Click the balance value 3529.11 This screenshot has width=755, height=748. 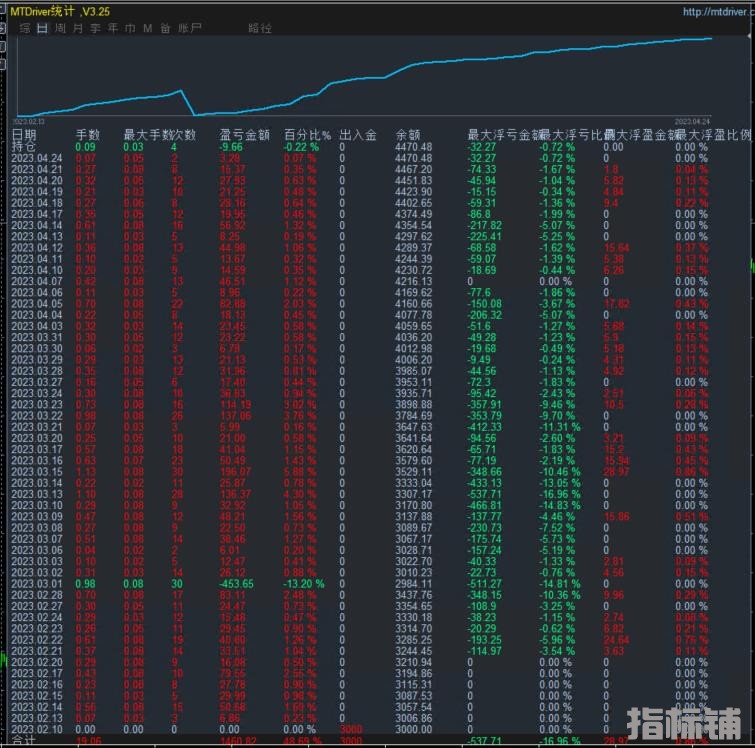click(414, 472)
